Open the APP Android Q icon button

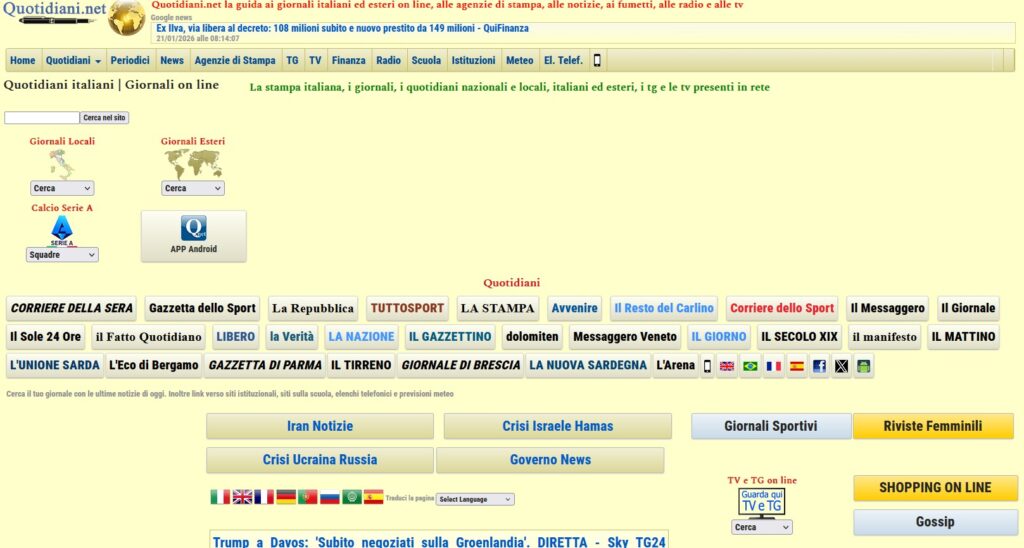pyautogui.click(x=194, y=236)
